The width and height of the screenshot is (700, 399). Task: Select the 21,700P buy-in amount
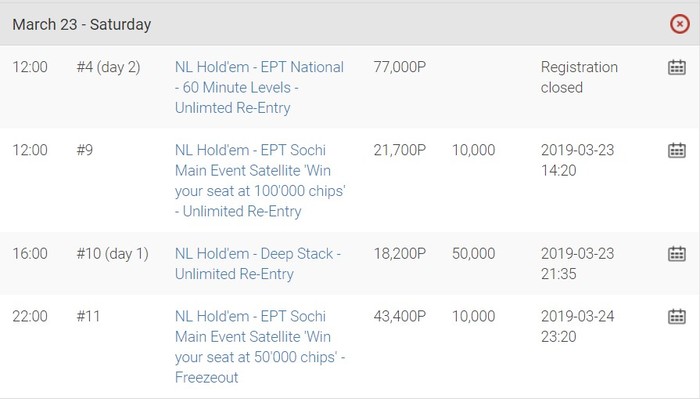pyautogui.click(x=400, y=150)
